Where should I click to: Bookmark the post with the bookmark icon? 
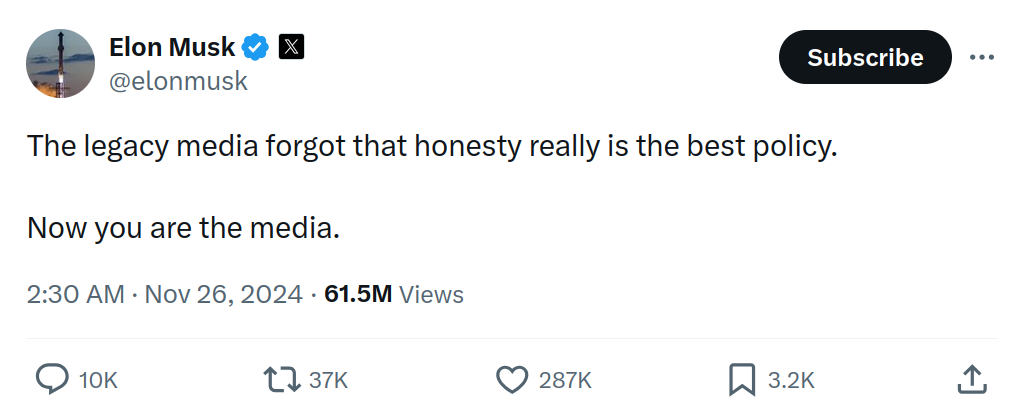[x=742, y=379]
